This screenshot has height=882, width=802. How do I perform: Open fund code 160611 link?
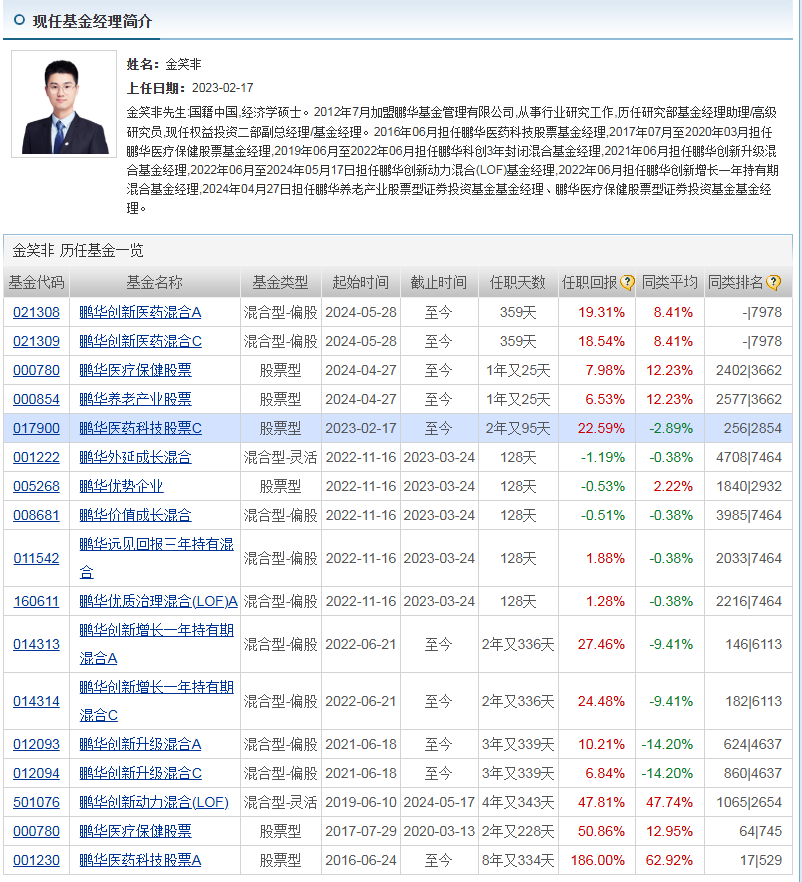pyautogui.click(x=36, y=601)
